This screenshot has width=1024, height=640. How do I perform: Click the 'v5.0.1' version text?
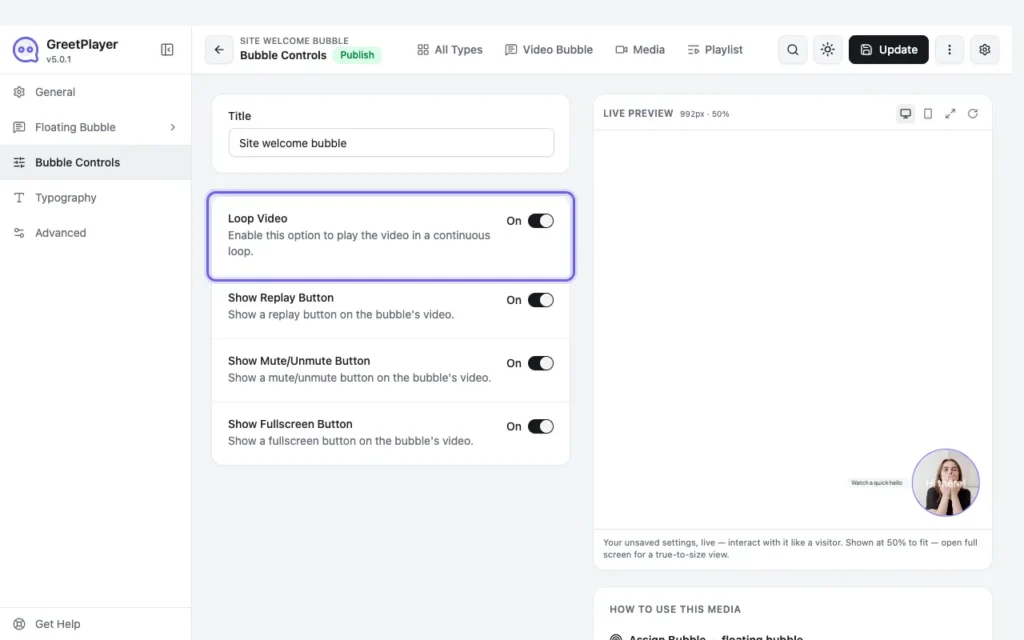pyautogui.click(x=59, y=59)
